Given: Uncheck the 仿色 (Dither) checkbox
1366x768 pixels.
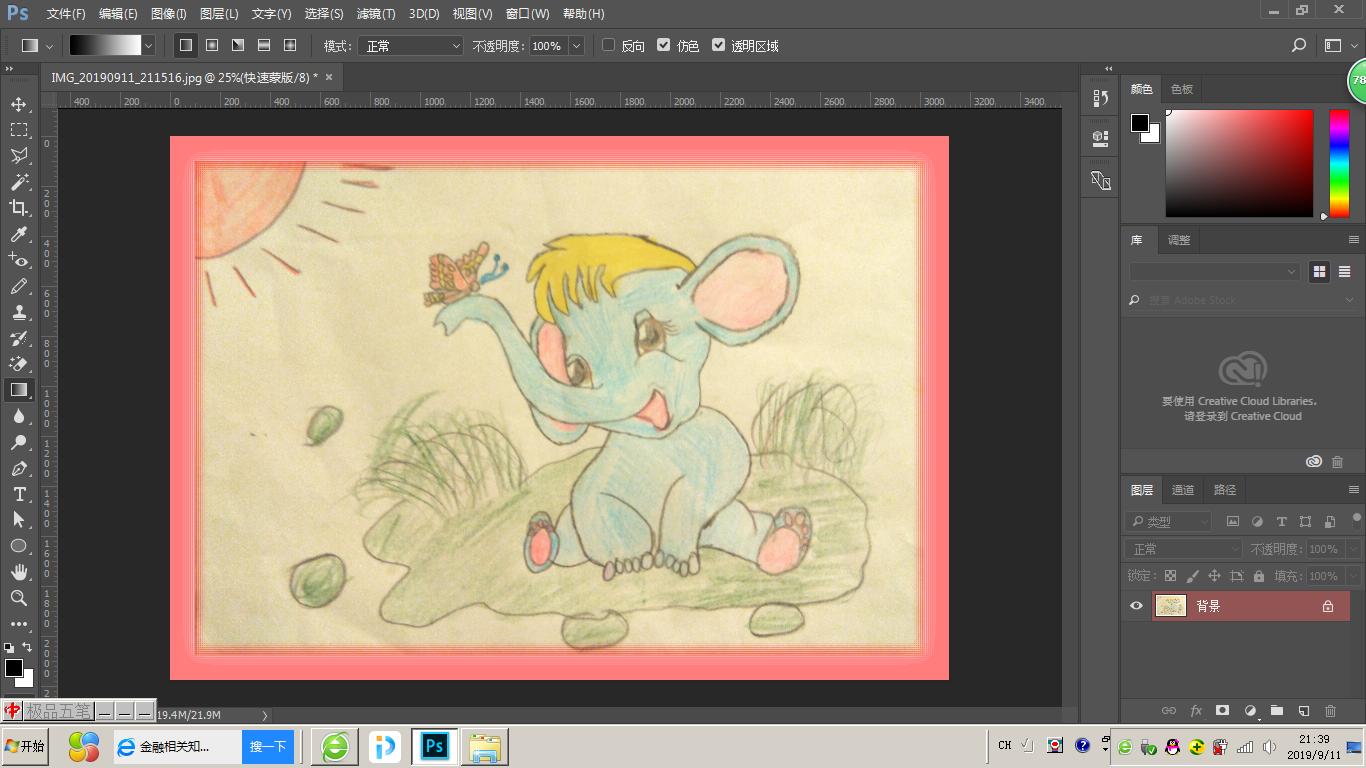Looking at the screenshot, I should 663,45.
